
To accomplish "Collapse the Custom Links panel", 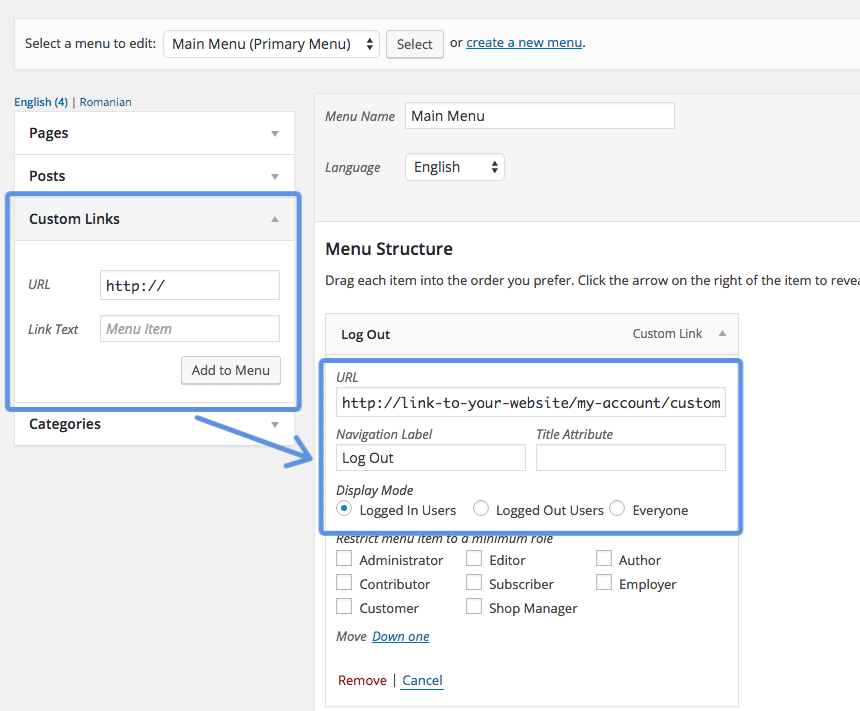I will point(275,218).
